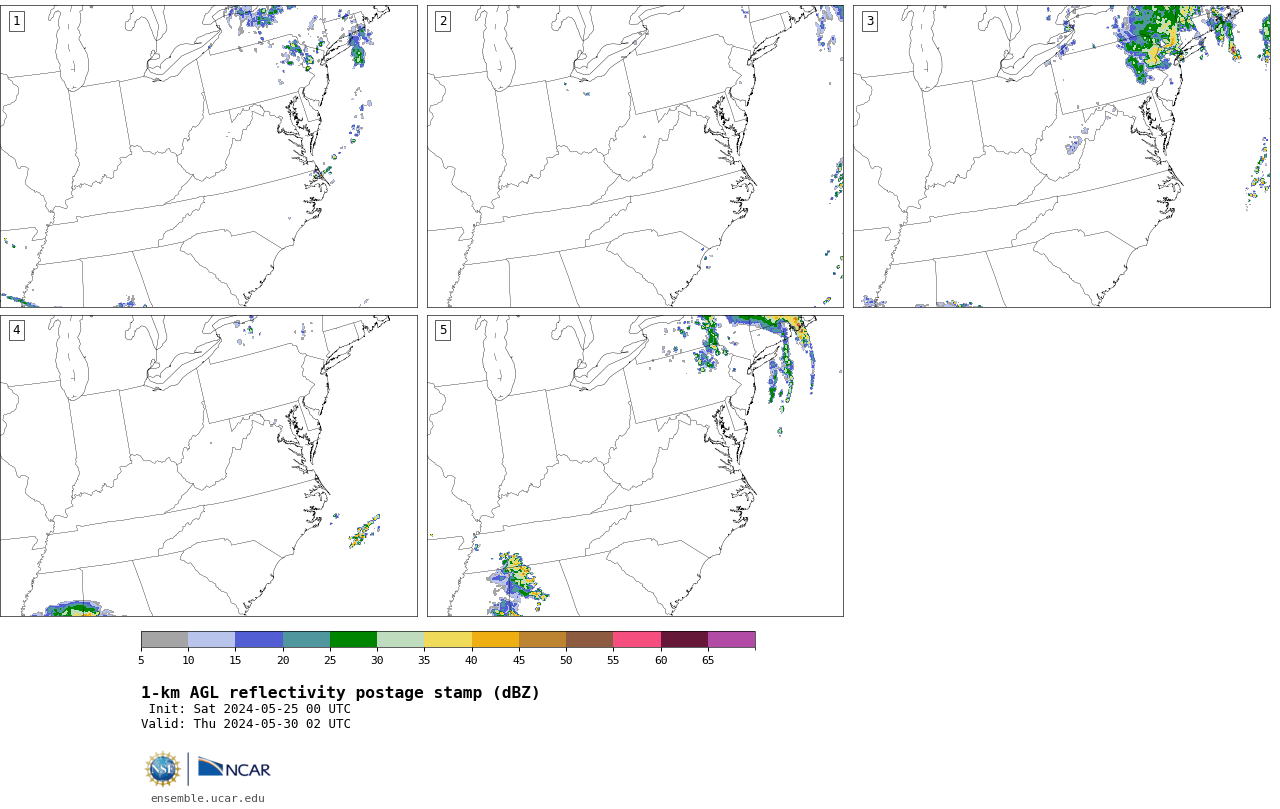Screen dimensions: 1280x809
Task: Click the colorbar tick label 65
Action: pyautogui.click(x=708, y=660)
